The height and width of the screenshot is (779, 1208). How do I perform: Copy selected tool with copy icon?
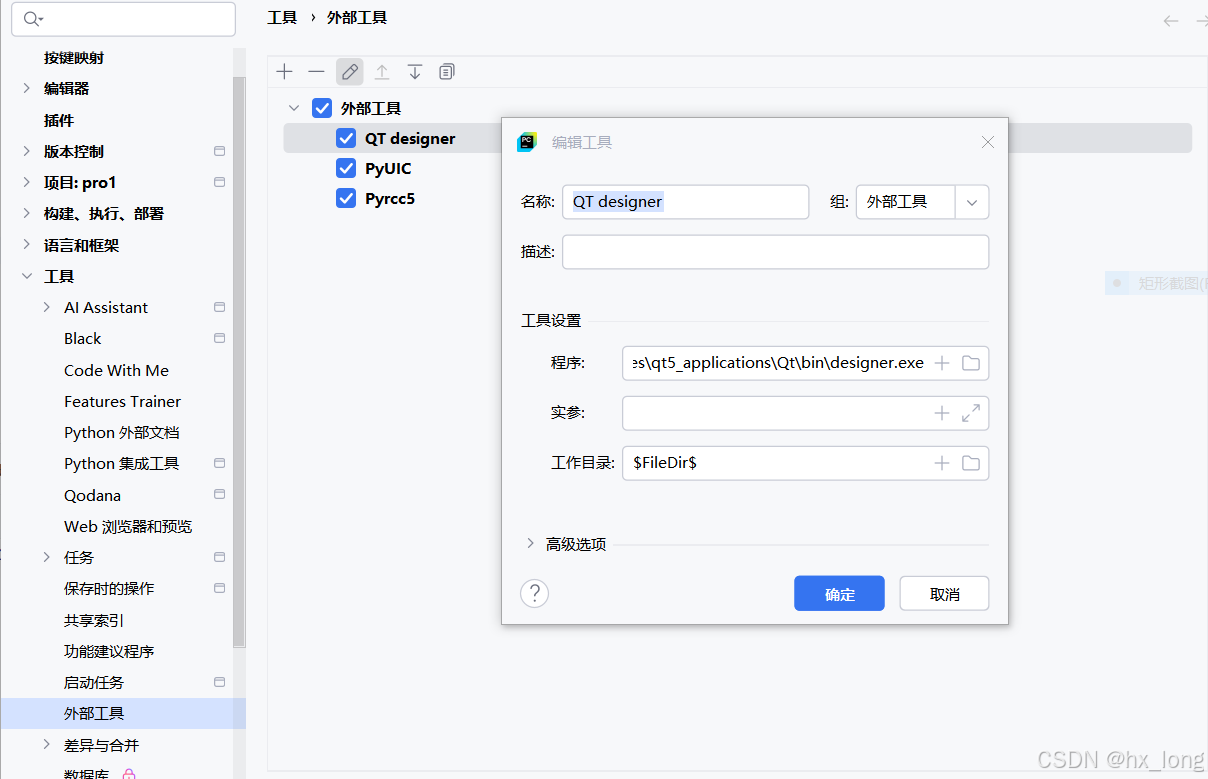point(447,72)
